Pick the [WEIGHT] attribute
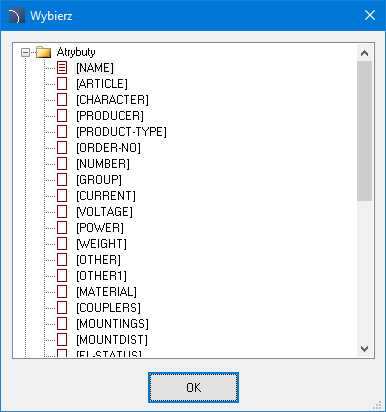This screenshot has height=412, width=386. pos(101,244)
